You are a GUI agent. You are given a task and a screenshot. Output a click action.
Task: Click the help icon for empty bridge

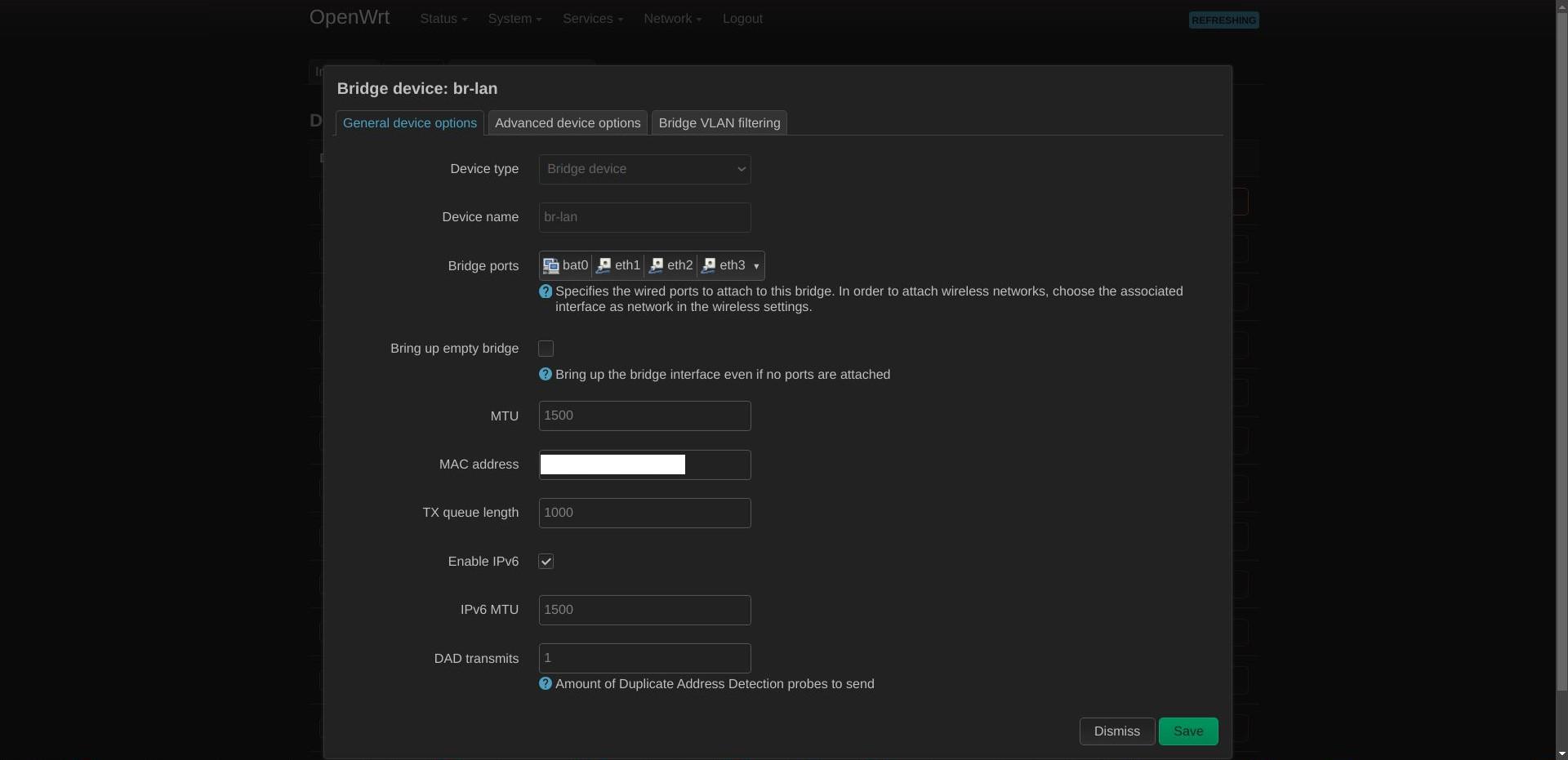coord(546,375)
